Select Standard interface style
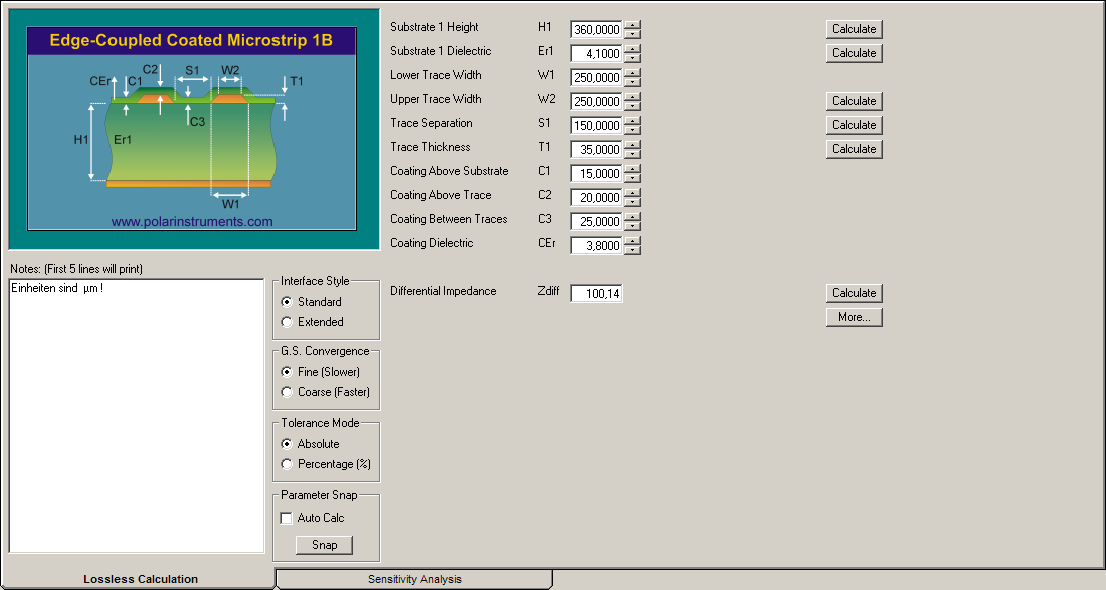 point(287,302)
